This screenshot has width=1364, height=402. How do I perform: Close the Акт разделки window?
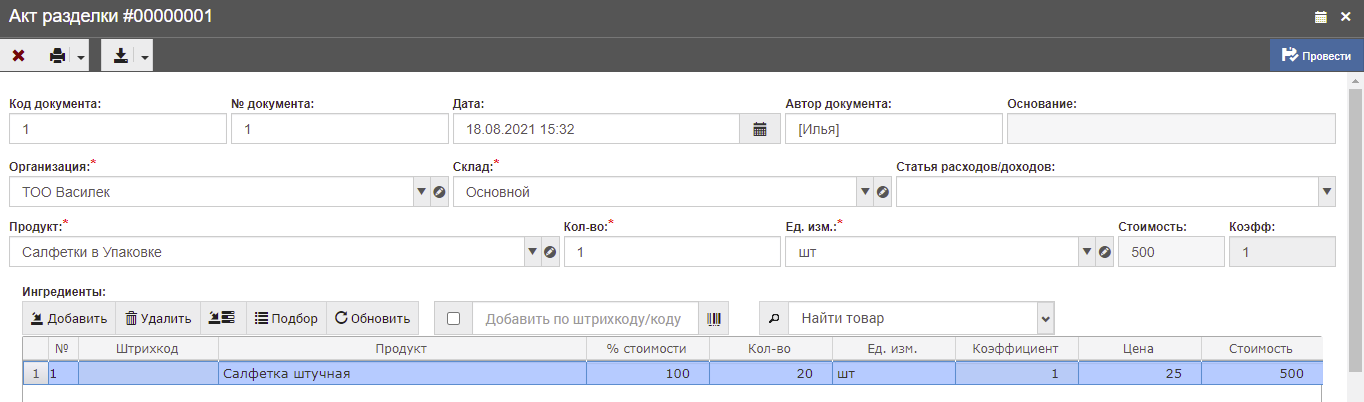click(1346, 16)
